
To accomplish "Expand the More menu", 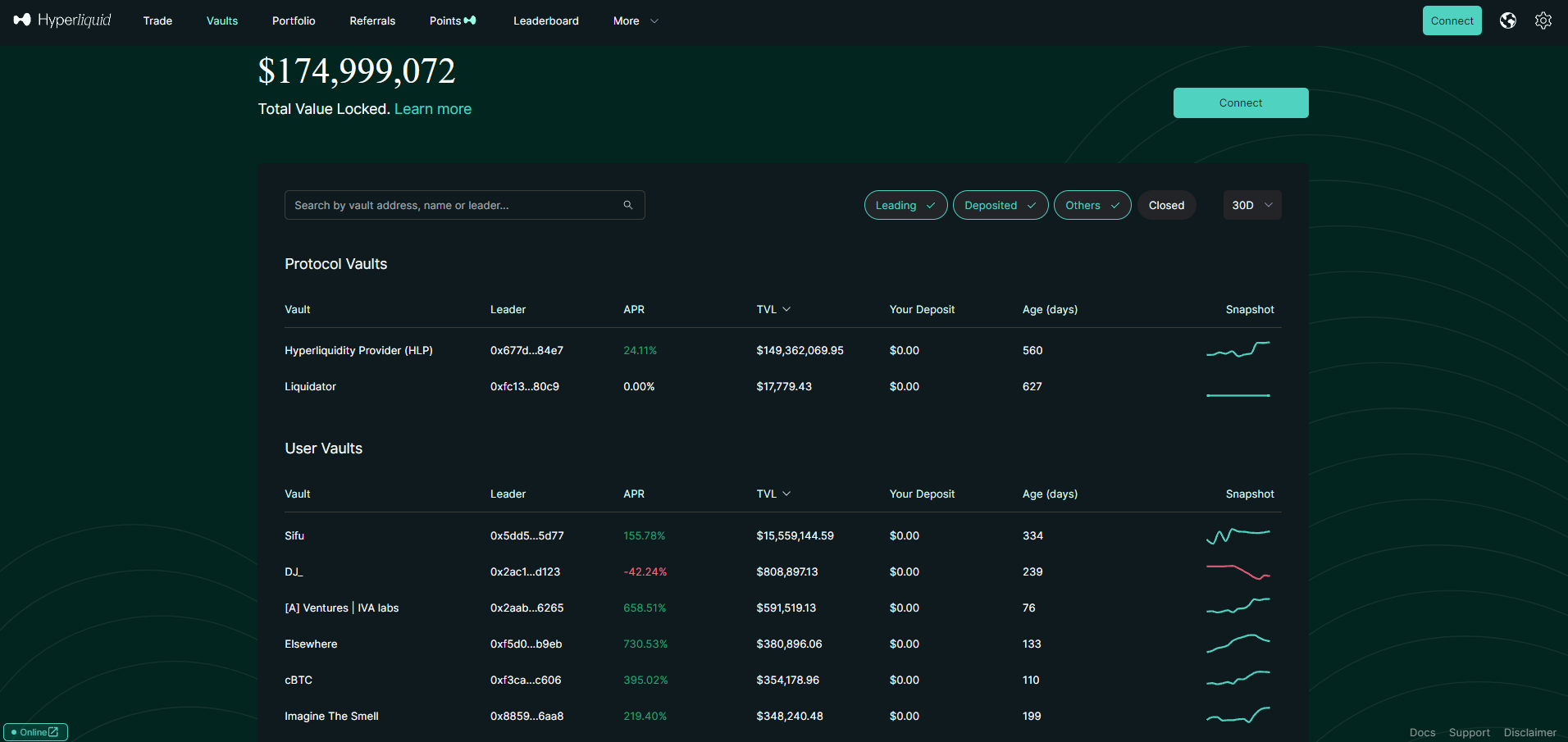I will [x=636, y=20].
